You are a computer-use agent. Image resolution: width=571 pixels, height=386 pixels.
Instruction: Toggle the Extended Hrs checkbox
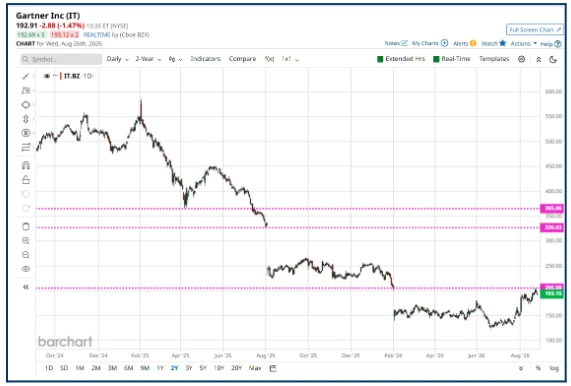click(380, 59)
